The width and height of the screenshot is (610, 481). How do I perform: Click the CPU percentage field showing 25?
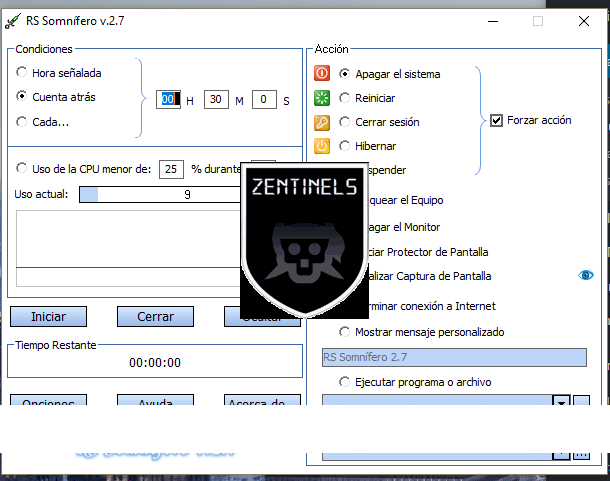(171, 169)
